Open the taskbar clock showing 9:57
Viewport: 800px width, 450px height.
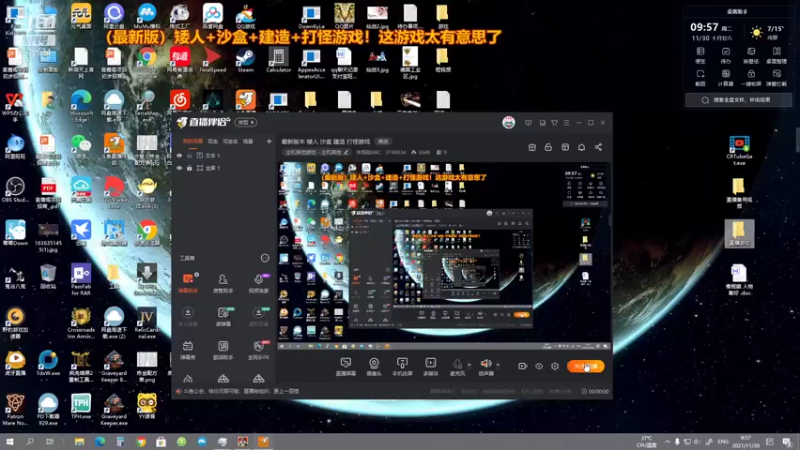(745, 442)
